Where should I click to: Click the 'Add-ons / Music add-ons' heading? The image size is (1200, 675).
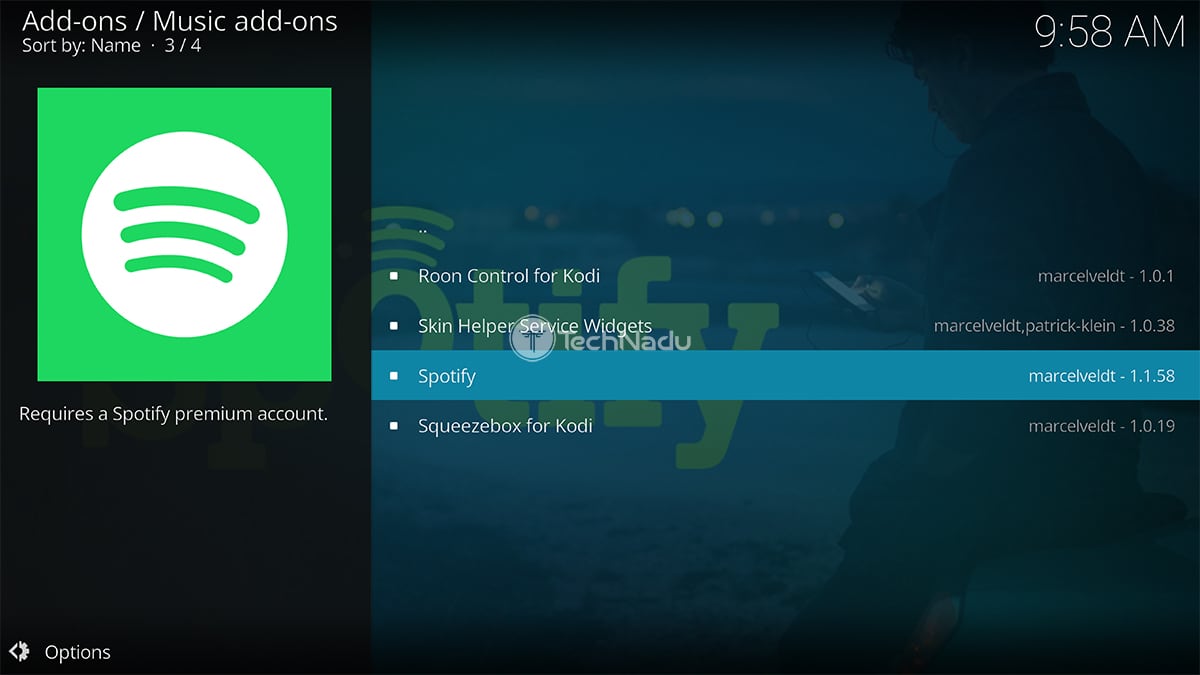pyautogui.click(x=180, y=20)
